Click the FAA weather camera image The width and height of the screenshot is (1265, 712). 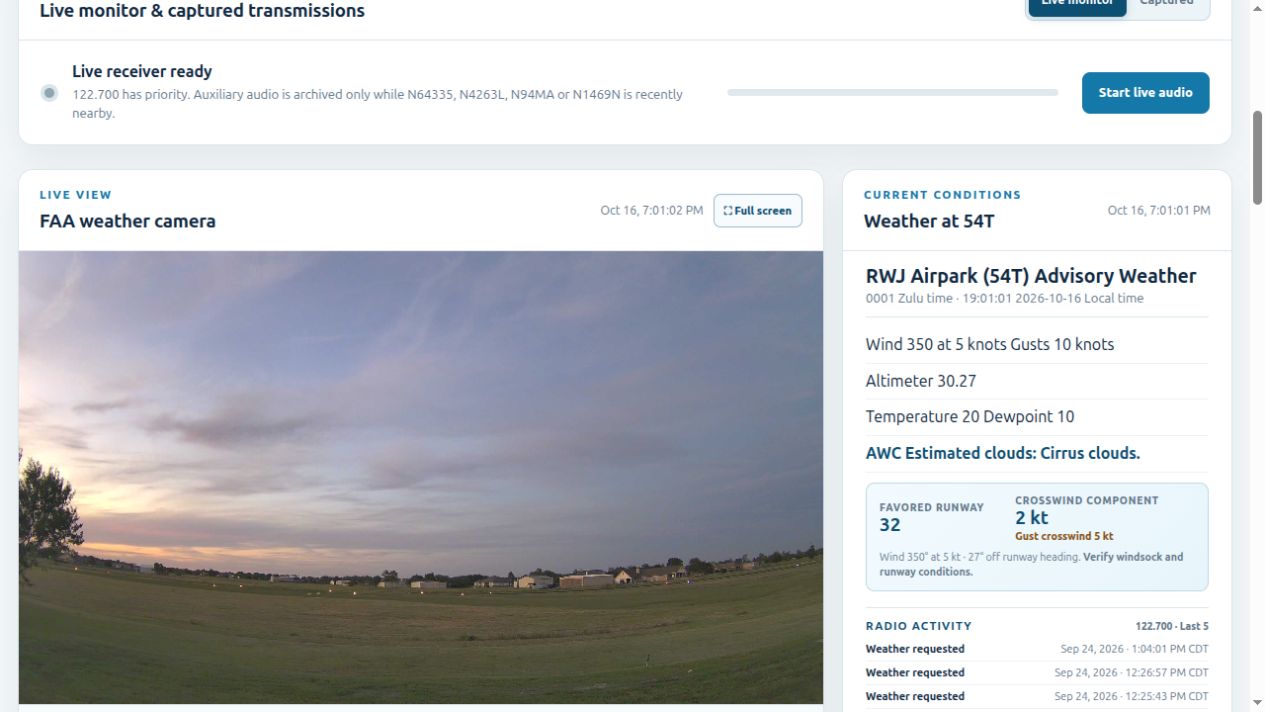click(421, 477)
